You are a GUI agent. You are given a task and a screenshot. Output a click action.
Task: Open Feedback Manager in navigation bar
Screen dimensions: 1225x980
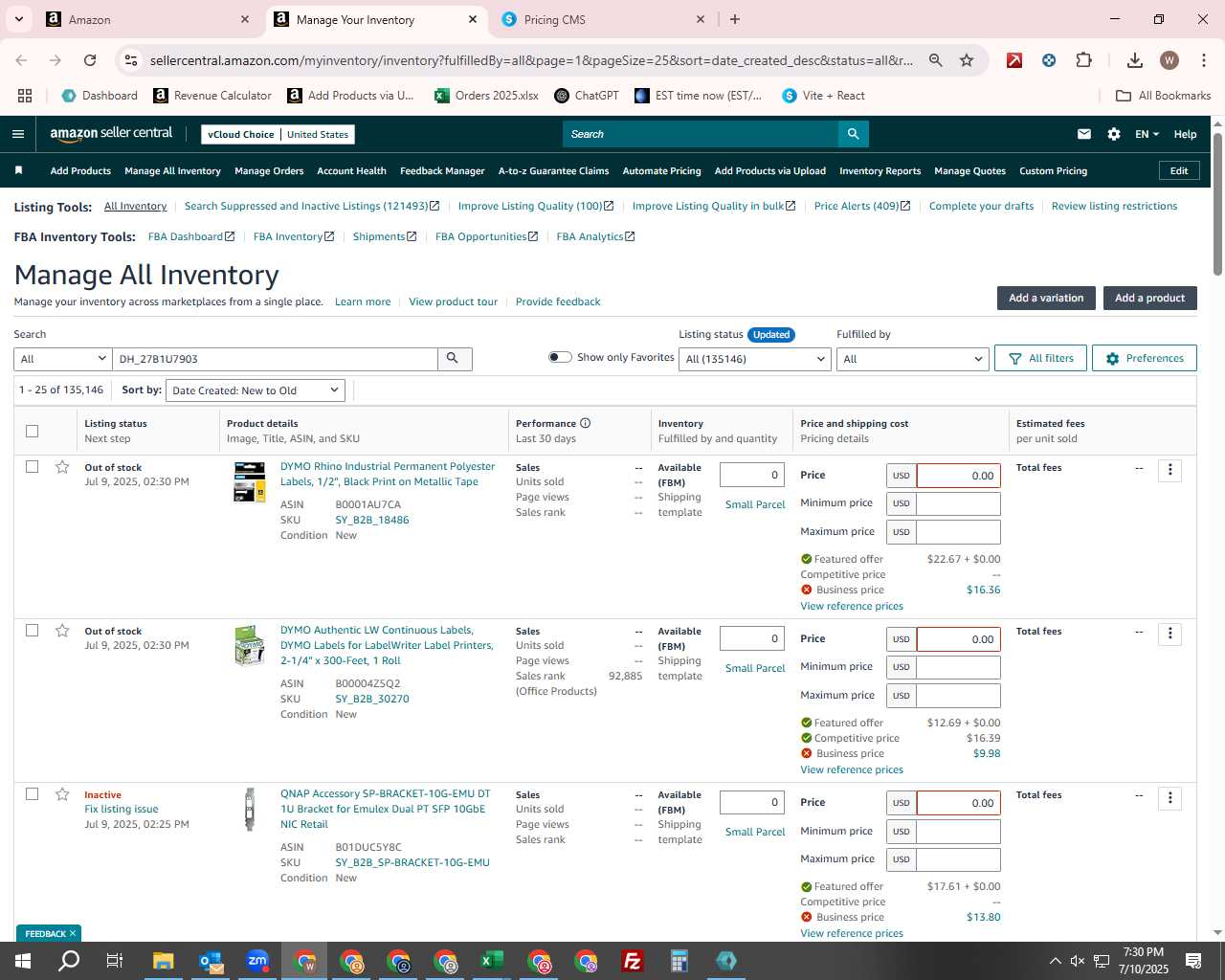(x=442, y=170)
